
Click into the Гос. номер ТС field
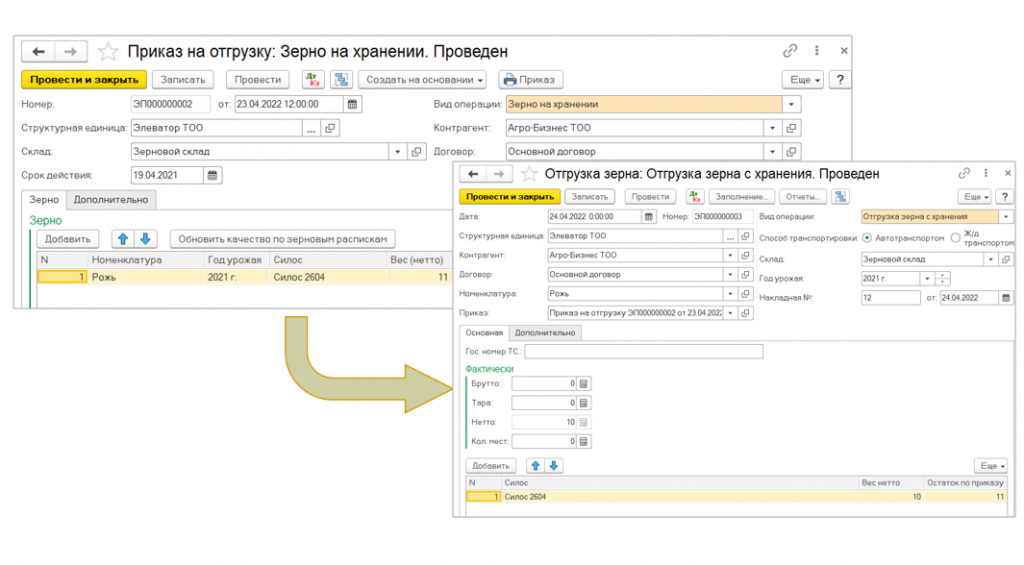(643, 351)
